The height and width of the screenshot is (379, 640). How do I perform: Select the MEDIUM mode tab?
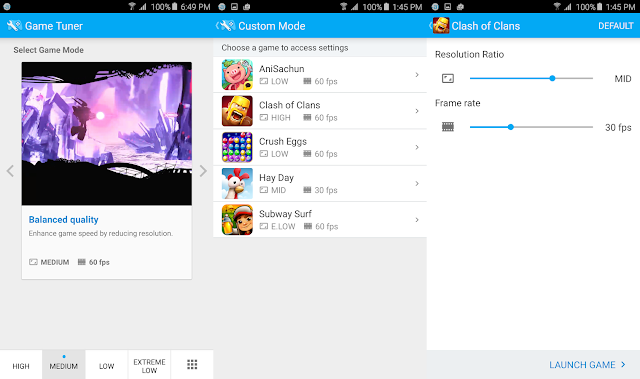(64, 364)
